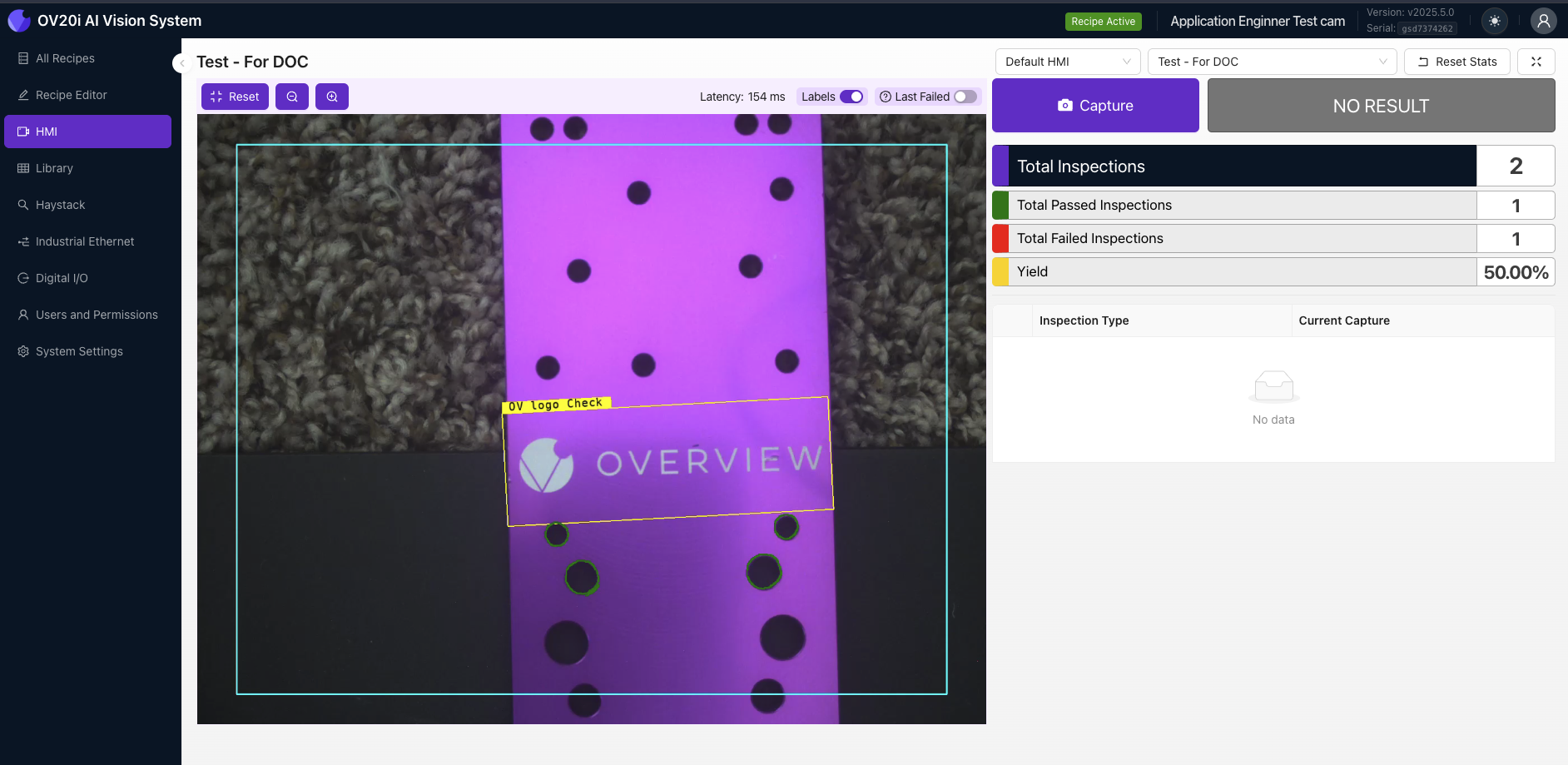The height and width of the screenshot is (765, 1568).
Task: Open the Default HMI dropdown
Action: click(x=1068, y=62)
